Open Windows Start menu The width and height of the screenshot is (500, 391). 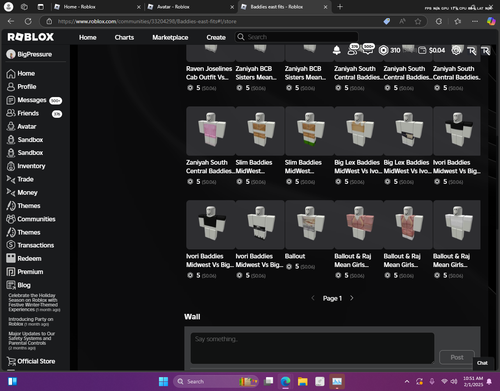163,381
